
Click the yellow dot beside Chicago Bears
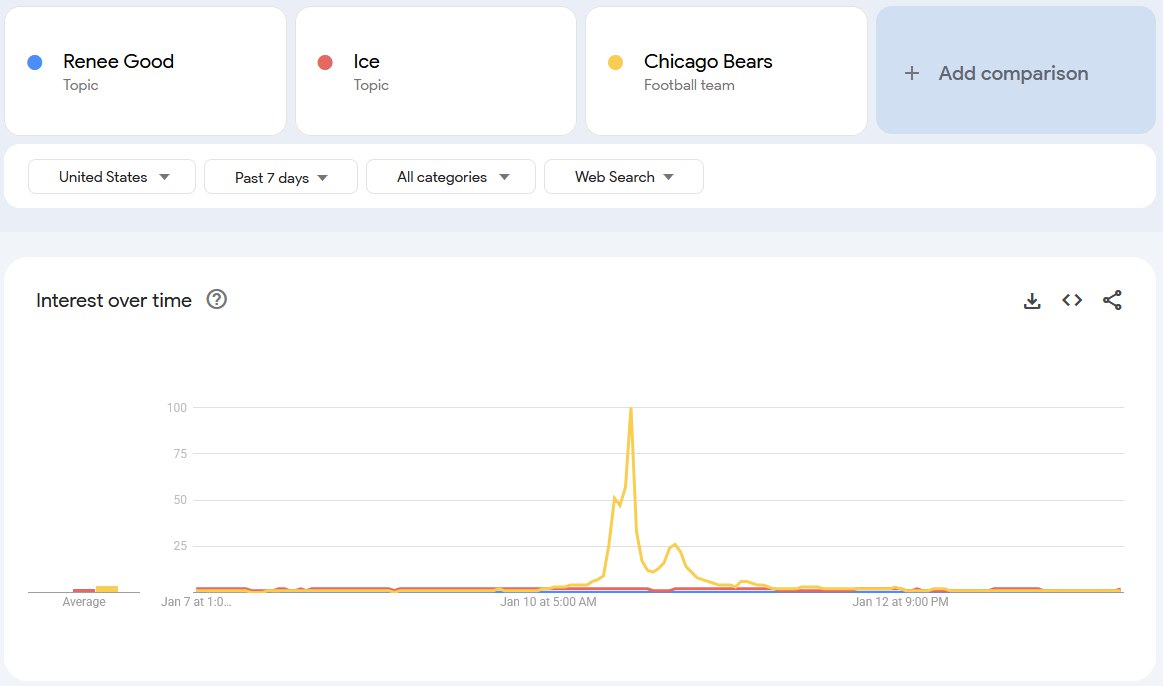615,62
